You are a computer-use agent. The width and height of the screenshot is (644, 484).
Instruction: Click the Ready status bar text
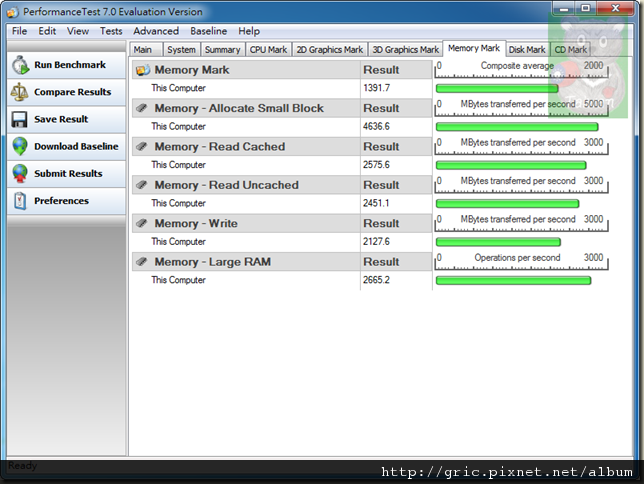pyautogui.click(x=23, y=466)
